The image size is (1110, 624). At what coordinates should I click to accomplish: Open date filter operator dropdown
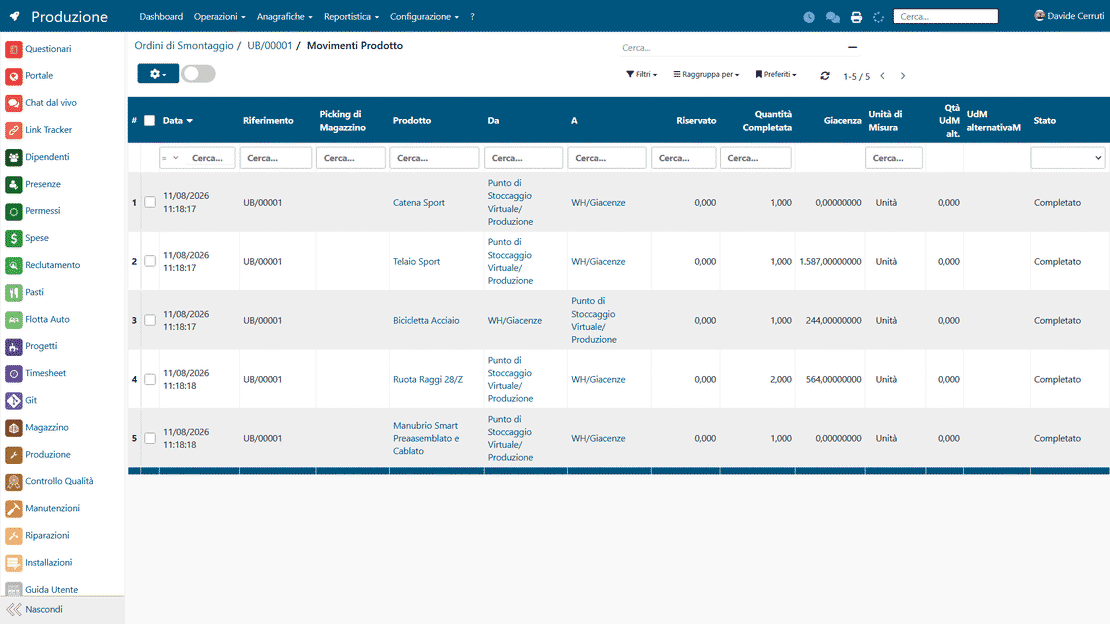pyautogui.click(x=170, y=158)
